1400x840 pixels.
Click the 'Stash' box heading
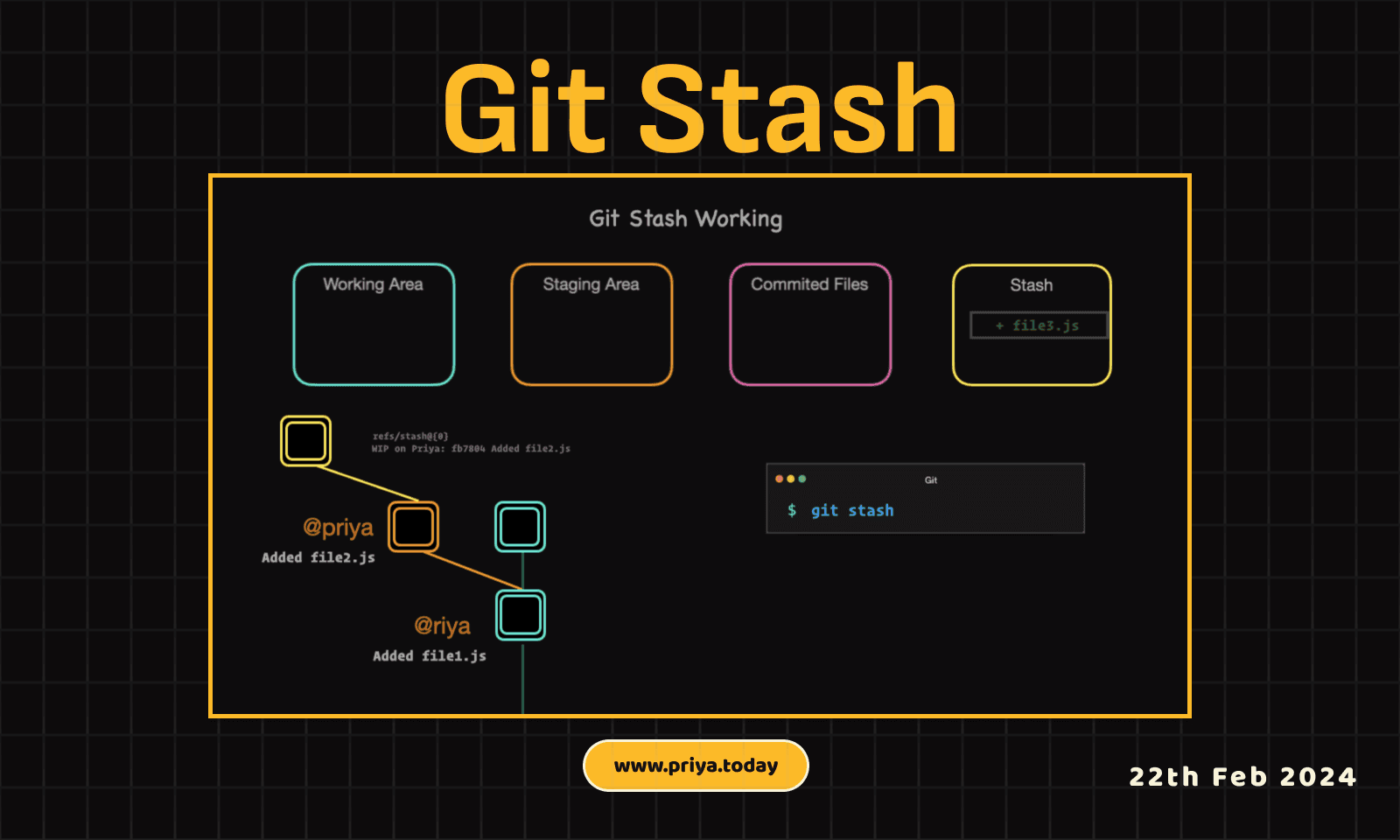(x=1032, y=285)
